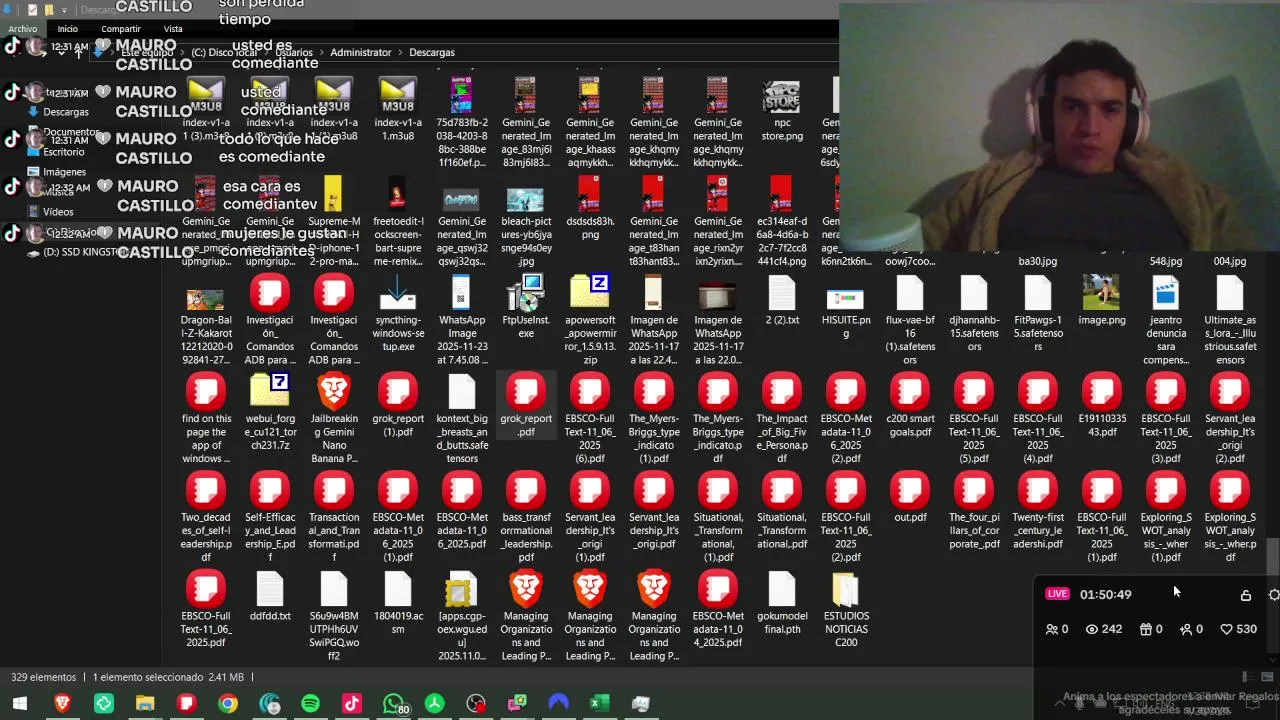Click Administrator in the address breadcrumb
Image resolution: width=1280 pixels, height=720 pixels.
pyautogui.click(x=361, y=52)
